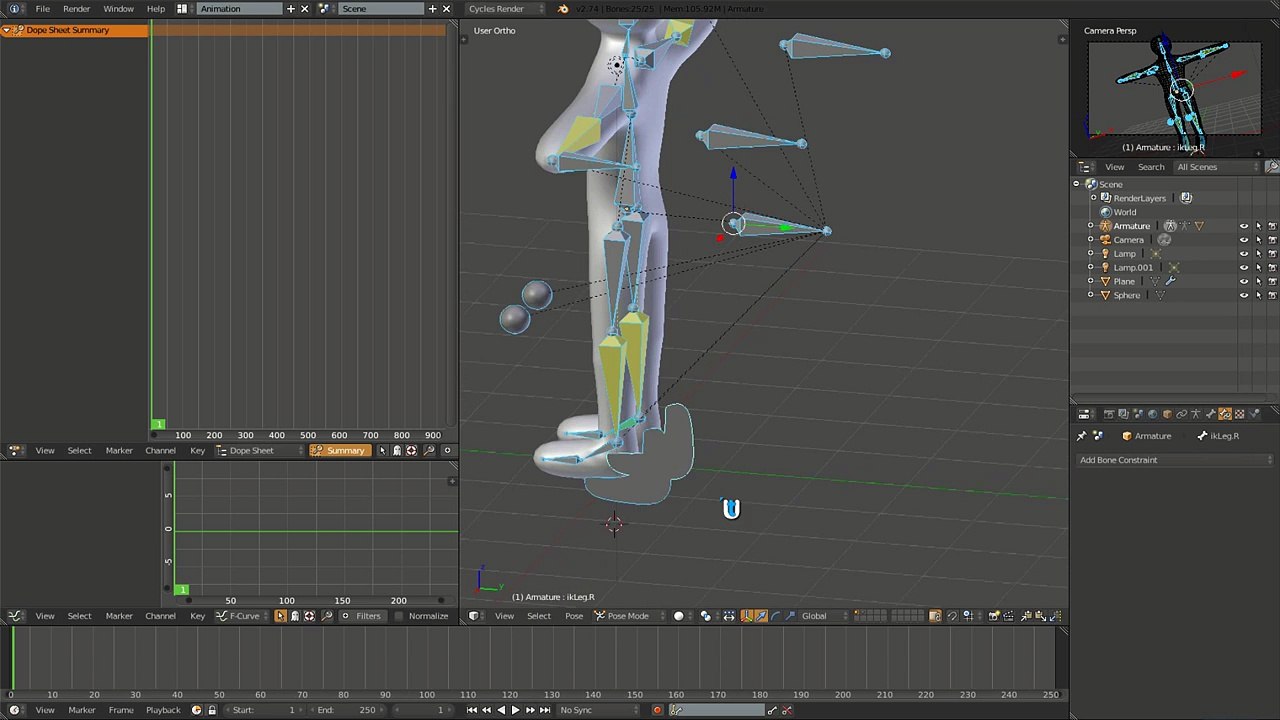1280x720 pixels.
Task: Open the Cycles Render engine dropdown
Action: (505, 8)
